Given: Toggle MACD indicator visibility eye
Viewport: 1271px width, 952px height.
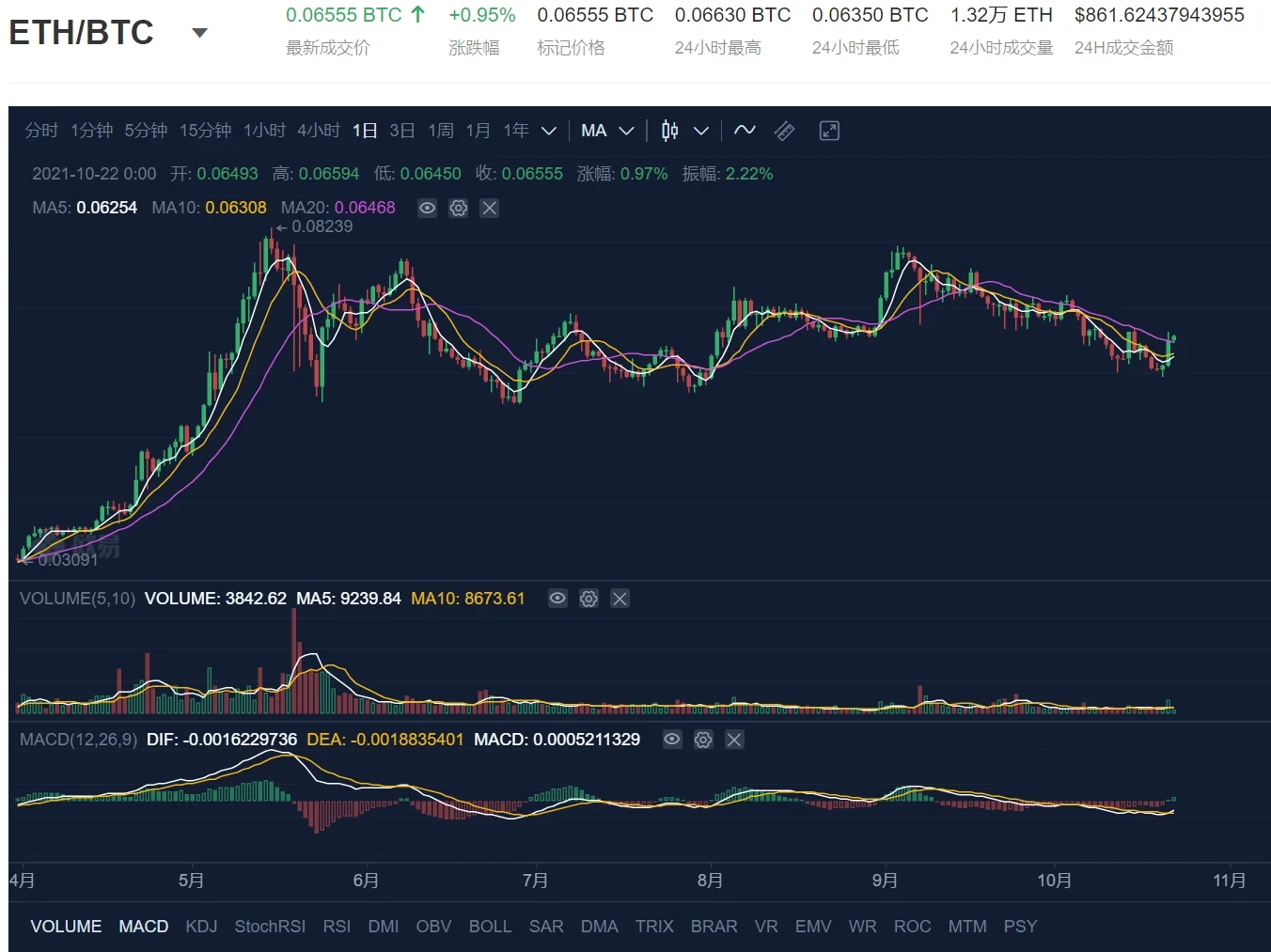Looking at the screenshot, I should pyautogui.click(x=672, y=740).
